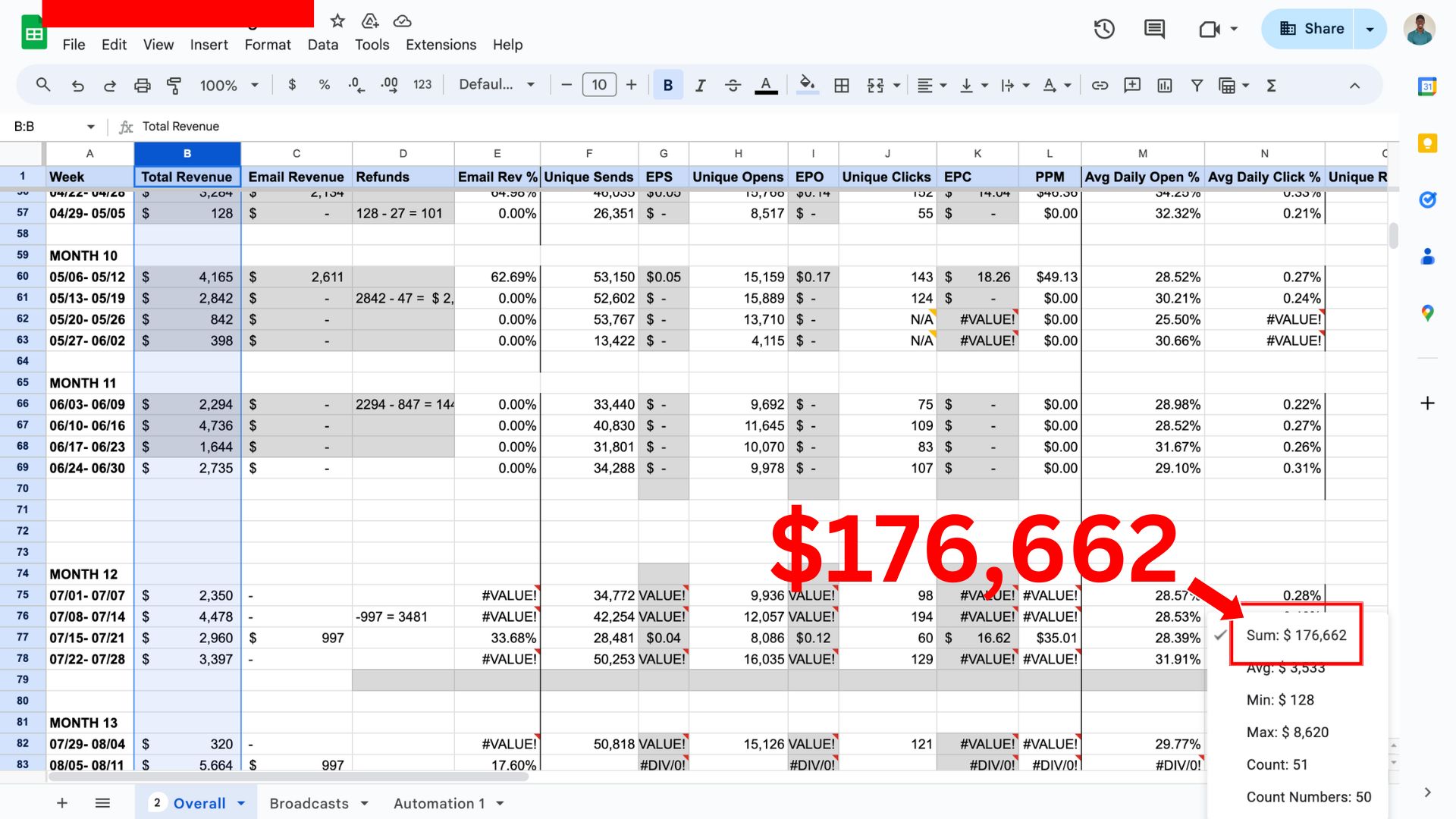Open Google Tasks side panel
The width and height of the screenshot is (1456, 819).
[x=1427, y=199]
